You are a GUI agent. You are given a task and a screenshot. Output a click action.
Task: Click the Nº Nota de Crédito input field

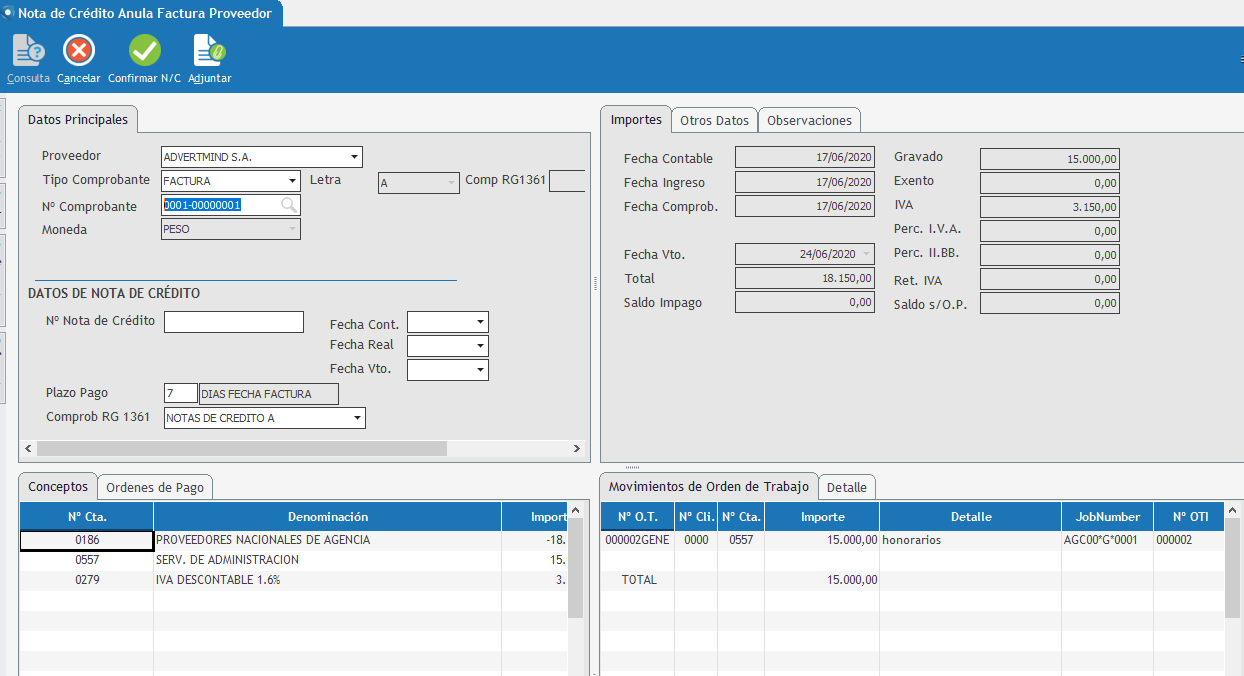tap(233, 322)
